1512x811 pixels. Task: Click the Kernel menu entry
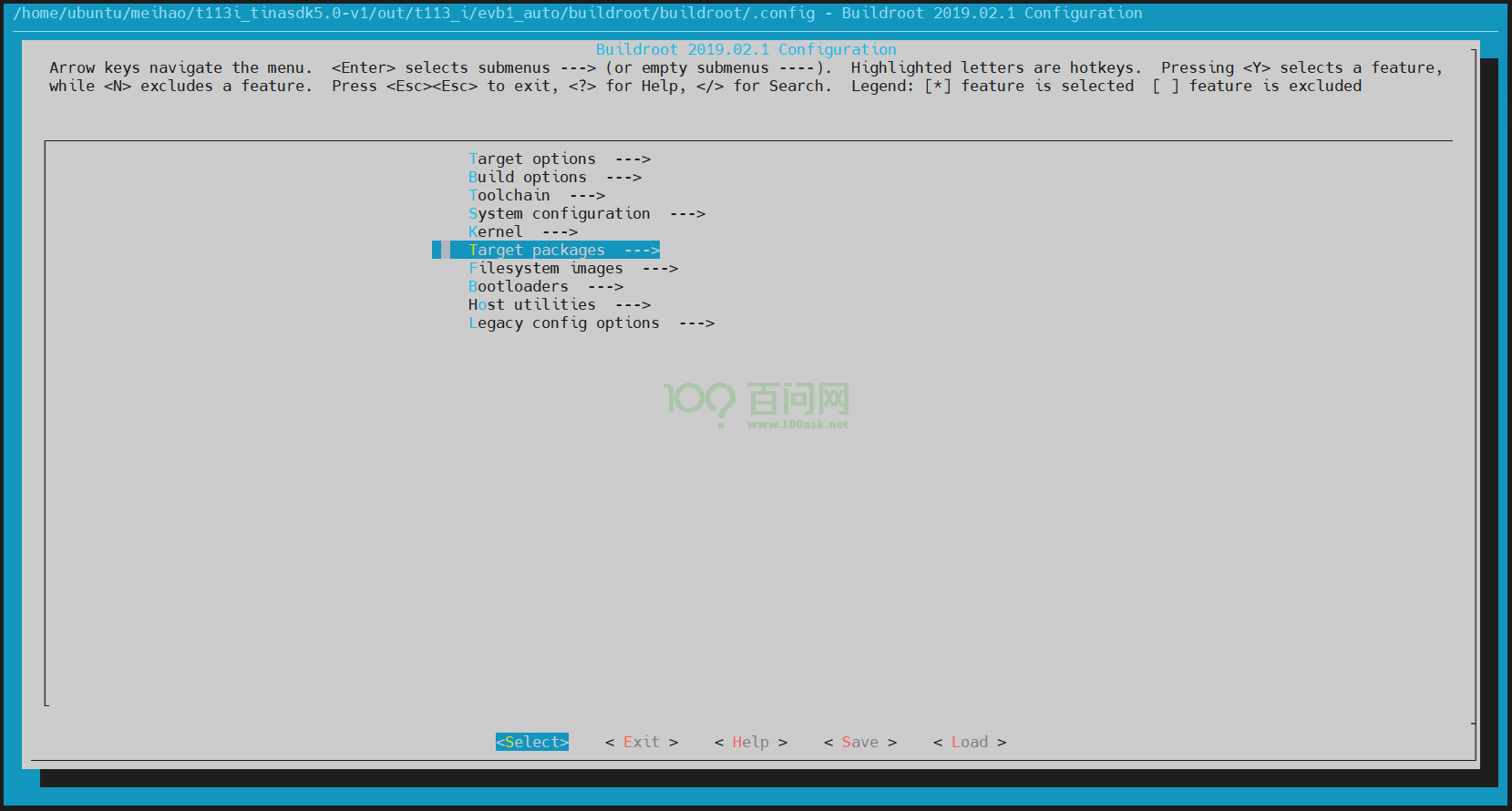coord(495,231)
